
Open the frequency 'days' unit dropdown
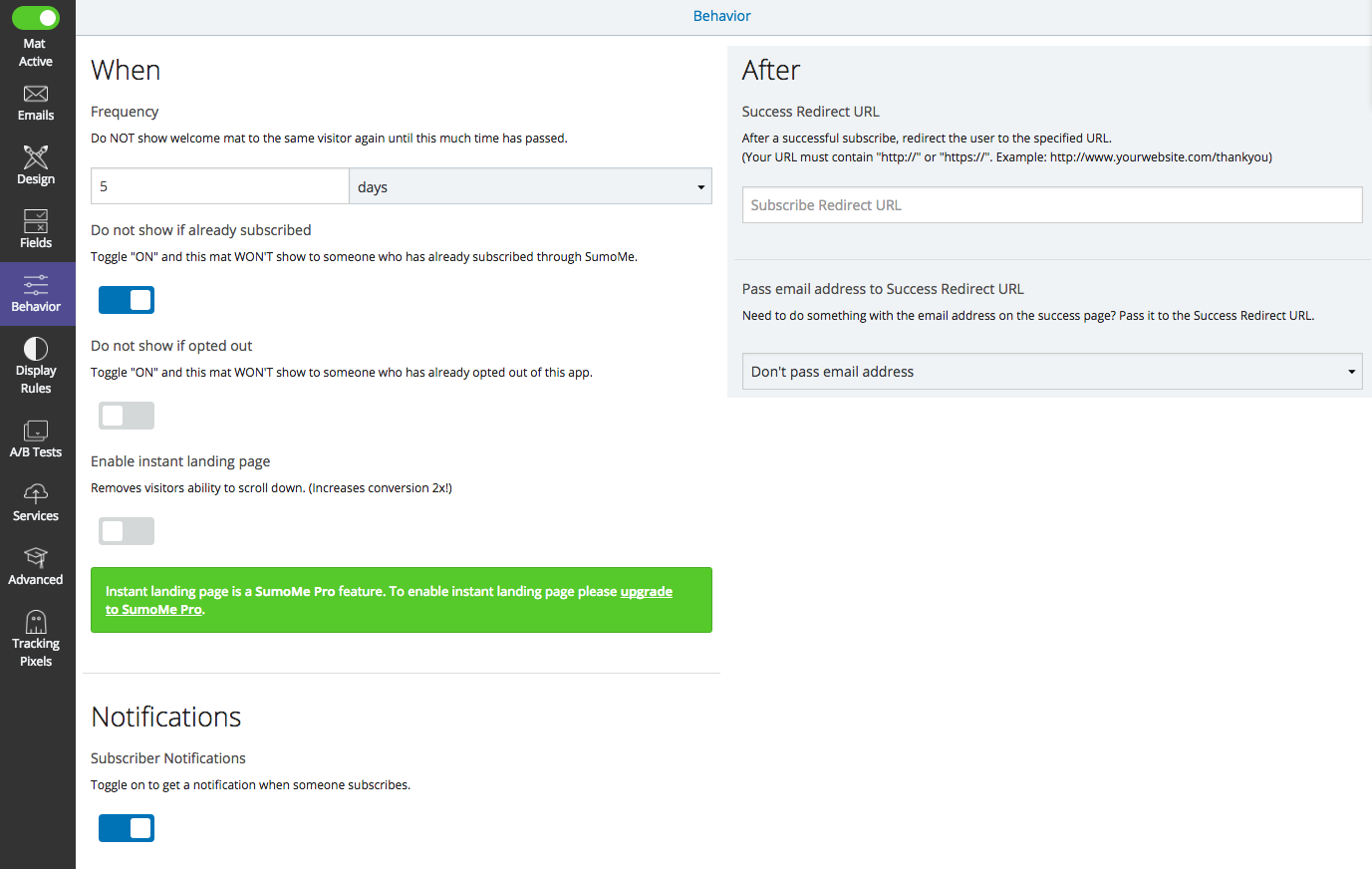pos(530,186)
